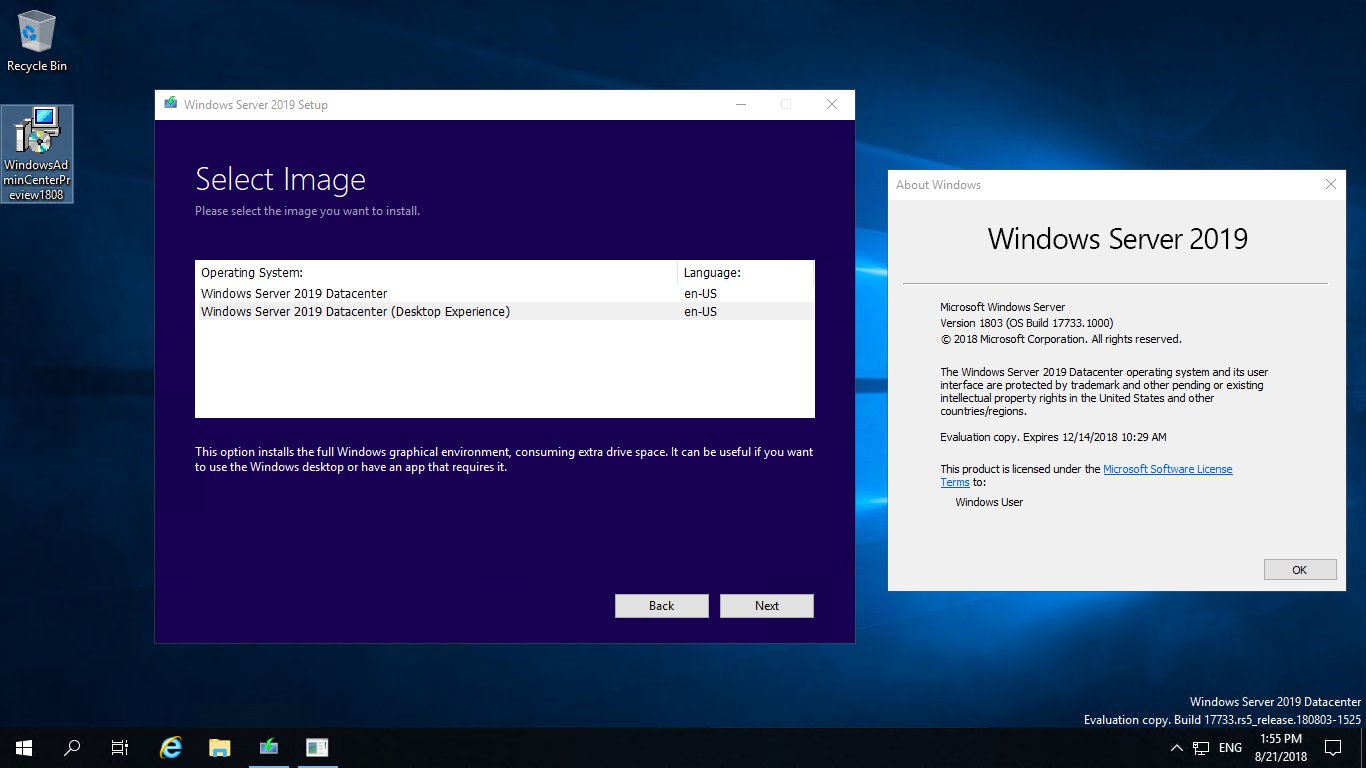Screen dimensions: 1366x768
Task: Click the Language column header
Action: 746,272
